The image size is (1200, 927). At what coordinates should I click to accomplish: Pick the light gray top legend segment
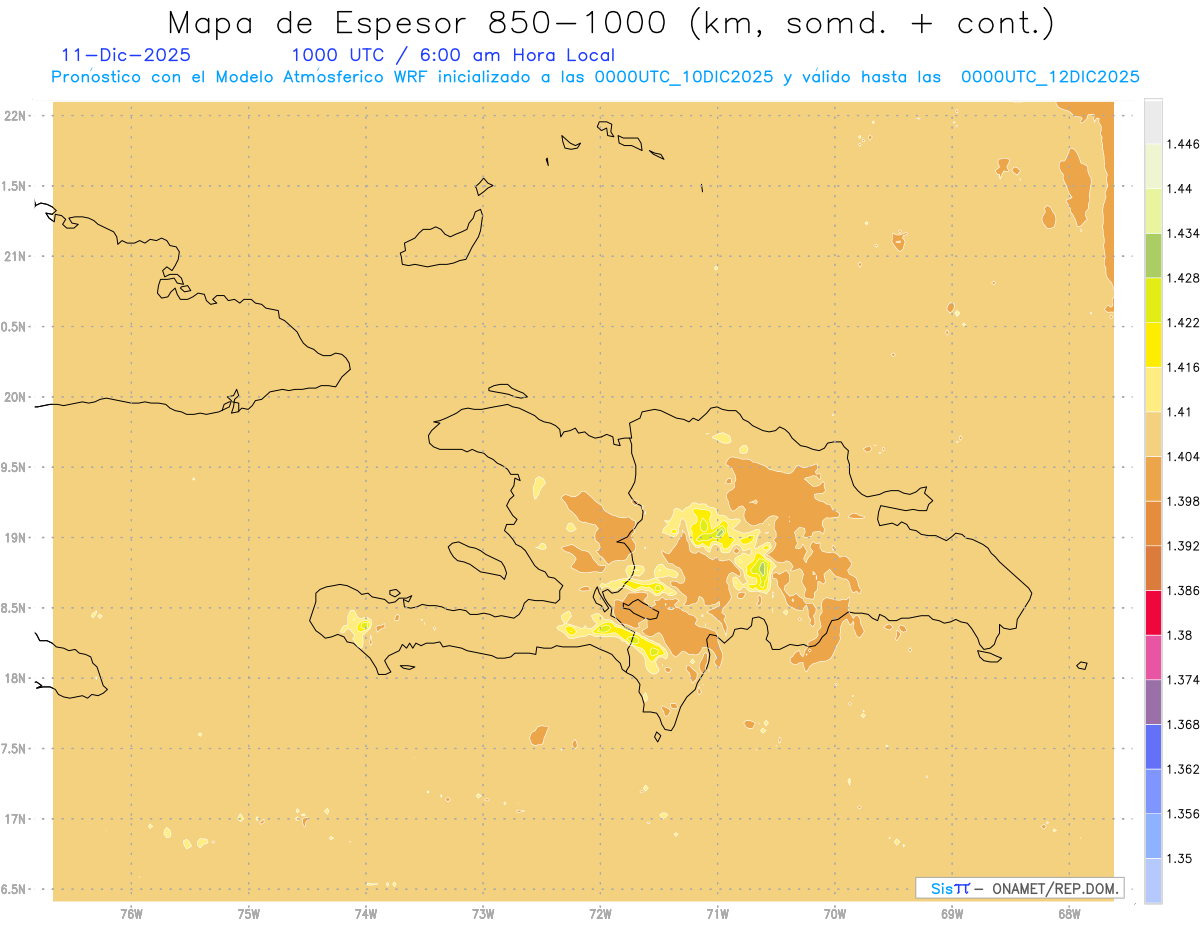coord(1153,121)
